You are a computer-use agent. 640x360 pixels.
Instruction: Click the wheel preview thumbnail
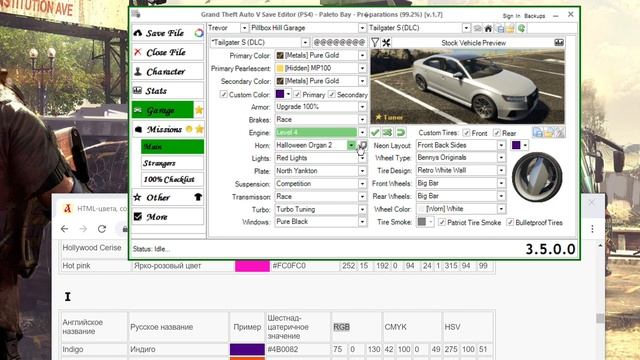pyautogui.click(x=537, y=176)
